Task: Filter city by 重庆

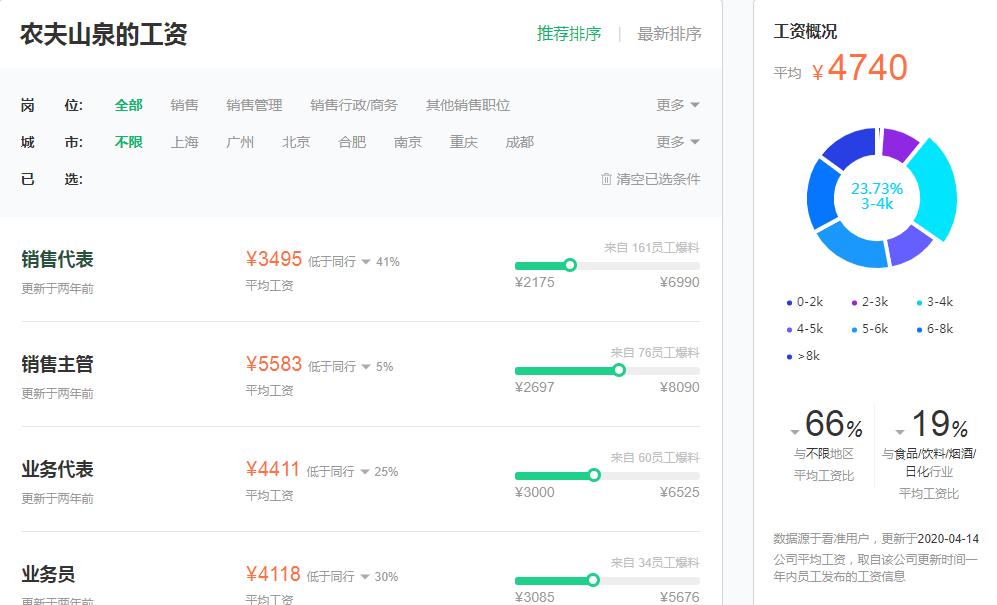Action: 464,142
